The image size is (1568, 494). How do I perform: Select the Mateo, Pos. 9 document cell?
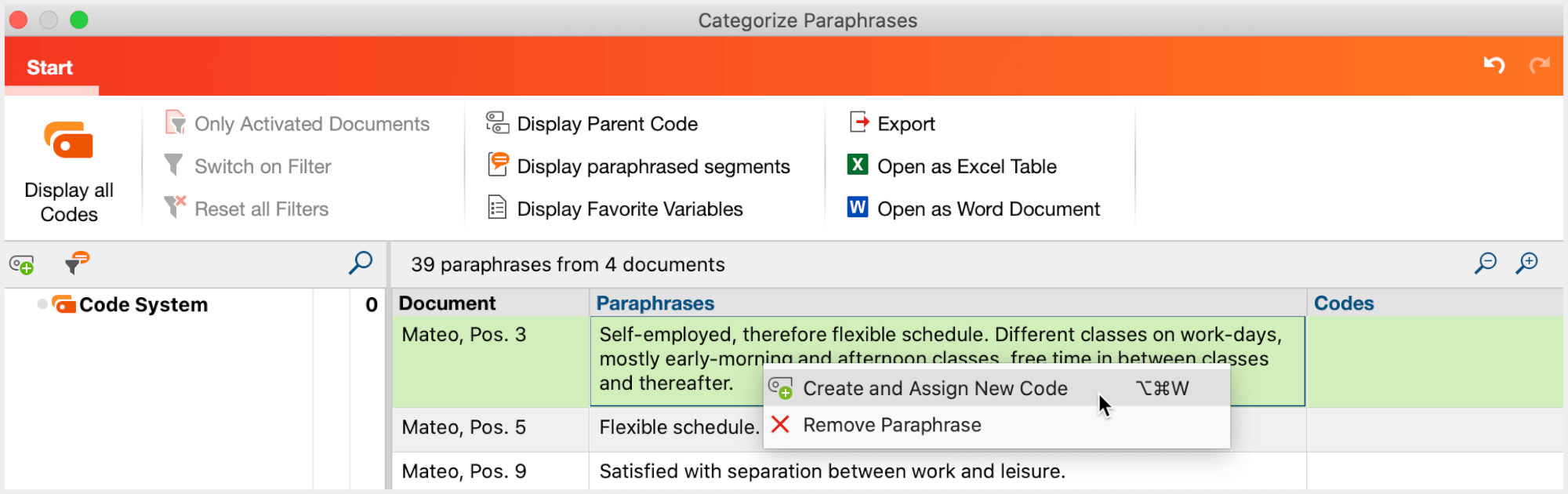[x=490, y=471]
